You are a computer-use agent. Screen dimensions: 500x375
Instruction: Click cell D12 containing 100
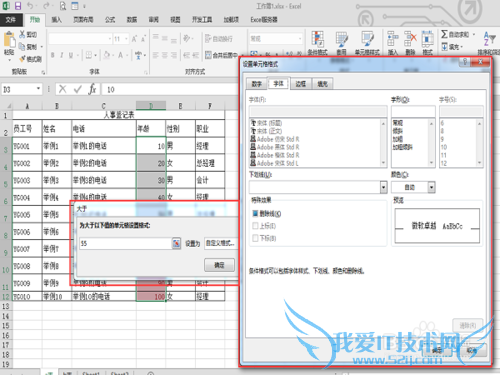click(151, 296)
